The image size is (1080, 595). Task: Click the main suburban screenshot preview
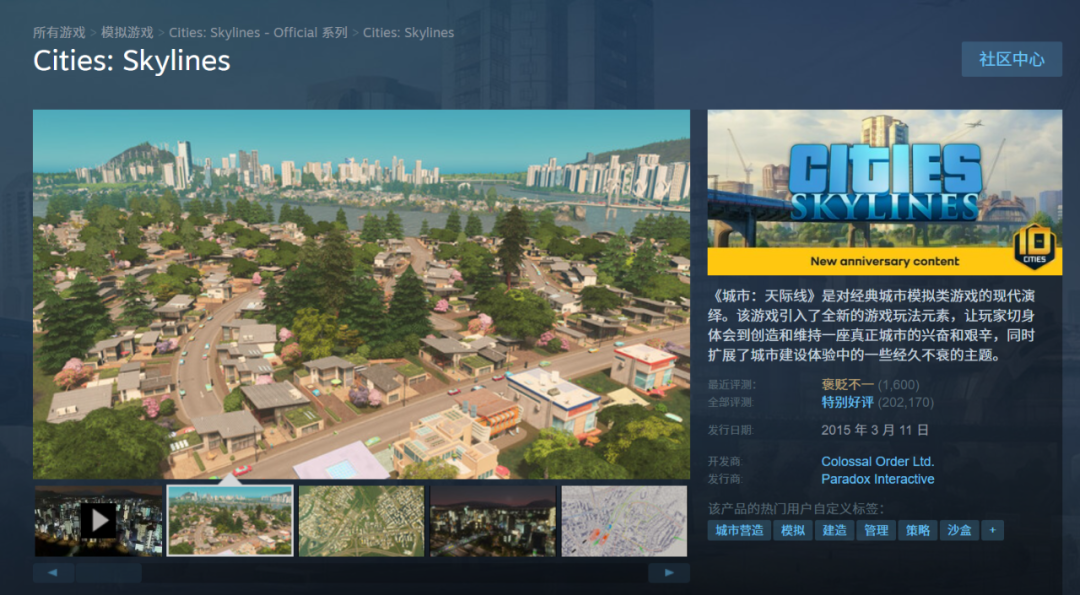(362, 294)
